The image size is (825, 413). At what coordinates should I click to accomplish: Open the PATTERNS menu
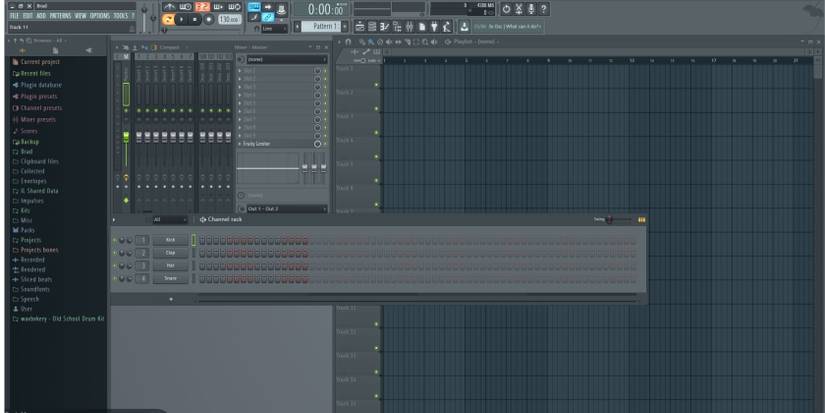click(x=61, y=16)
